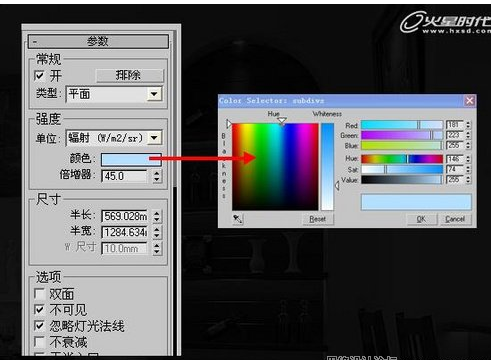Click the 倍增器 field showing 45.0
491x360 pixels.
click(124, 176)
